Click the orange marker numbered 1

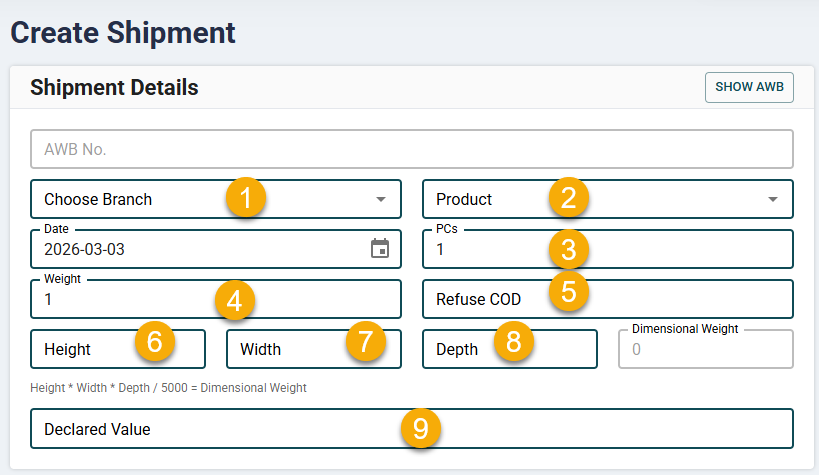(x=246, y=197)
